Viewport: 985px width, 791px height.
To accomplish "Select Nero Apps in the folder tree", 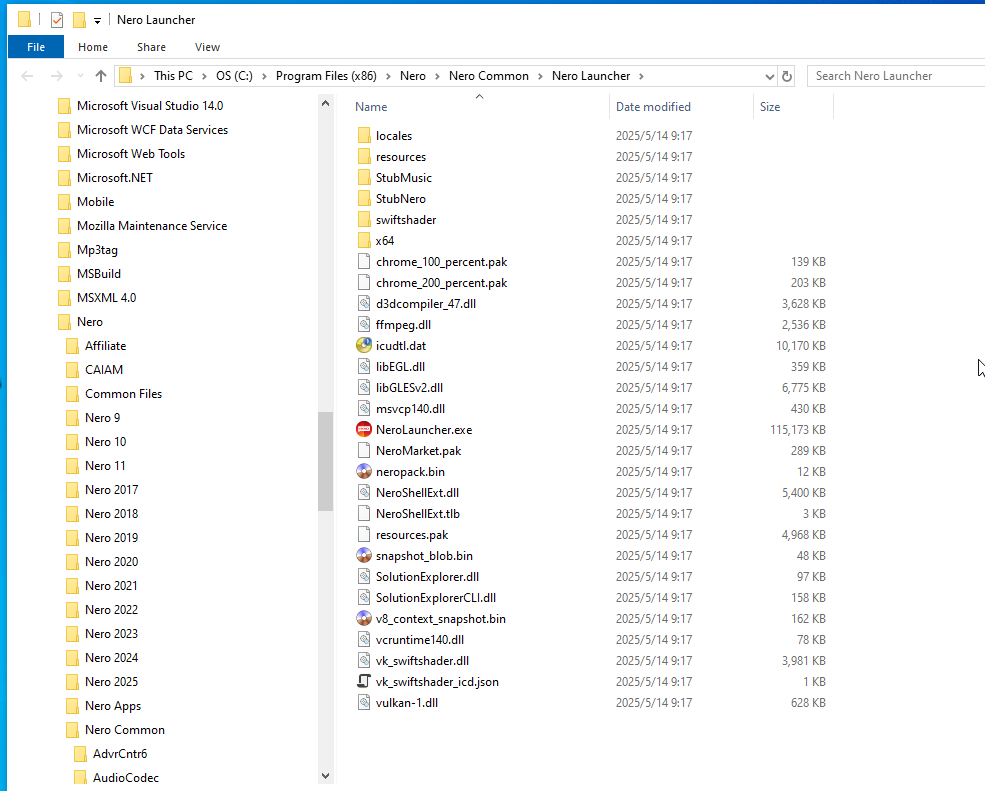I will [113, 706].
